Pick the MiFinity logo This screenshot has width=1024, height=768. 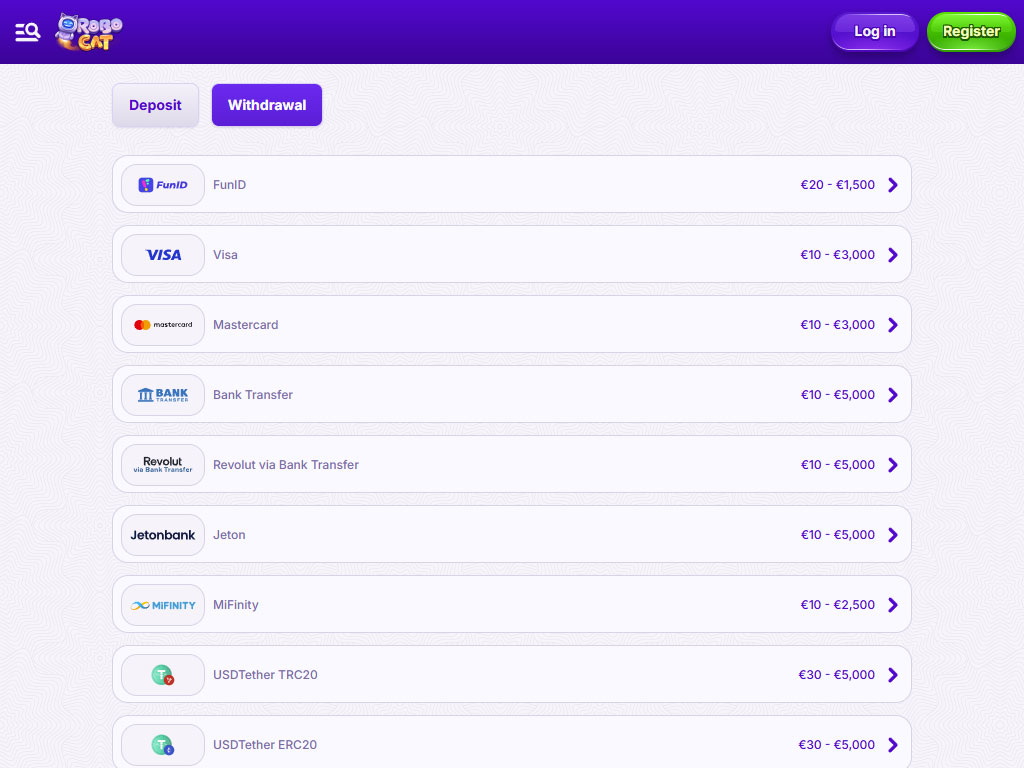click(x=163, y=605)
